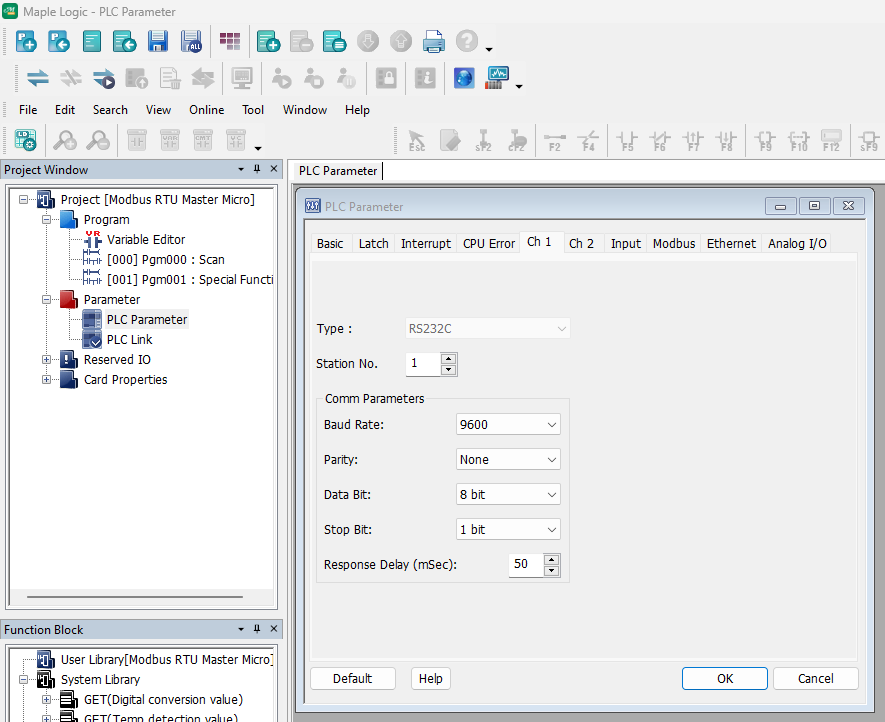The image size is (885, 722).
Task: Click the F2 horizontal line tool
Action: point(554,141)
